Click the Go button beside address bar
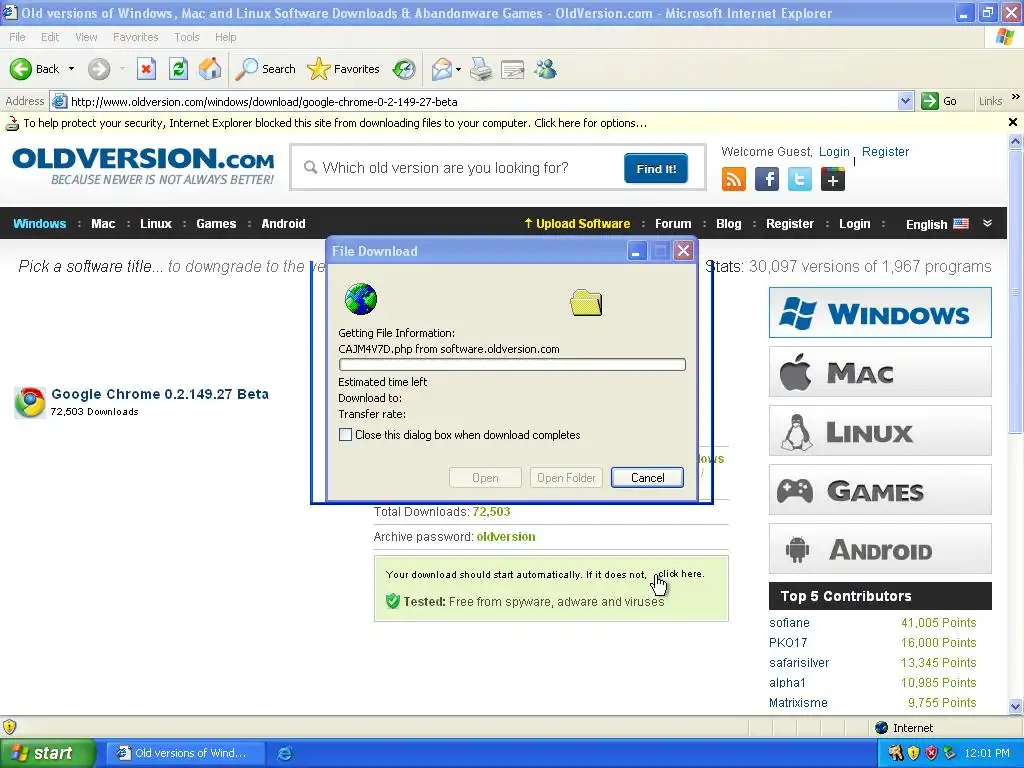 [939, 101]
